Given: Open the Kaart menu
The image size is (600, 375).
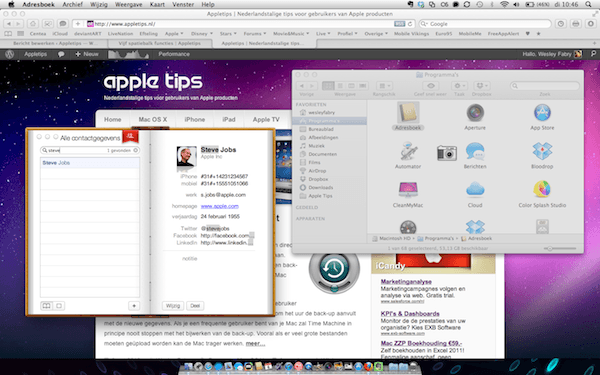Looking at the screenshot, I should click(x=157, y=5).
